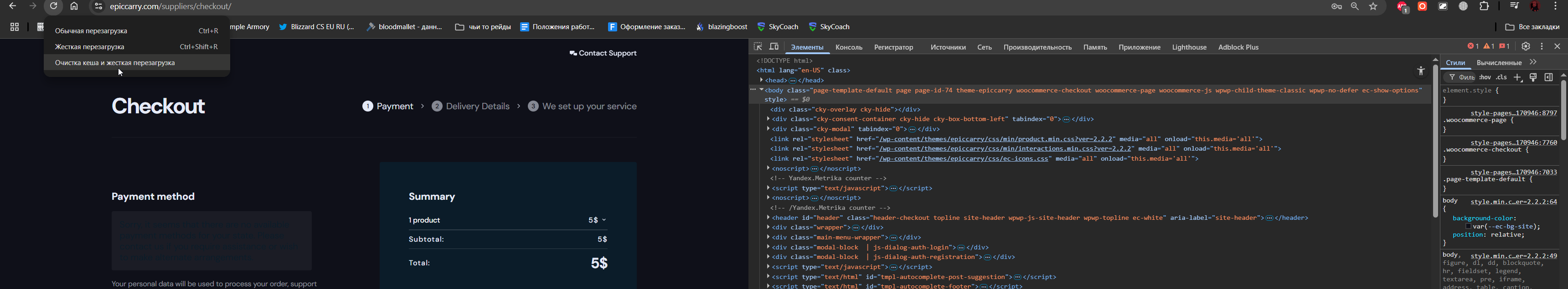Switch to the Вычисленные styles tab
1568x289 pixels.
coord(1499,62)
